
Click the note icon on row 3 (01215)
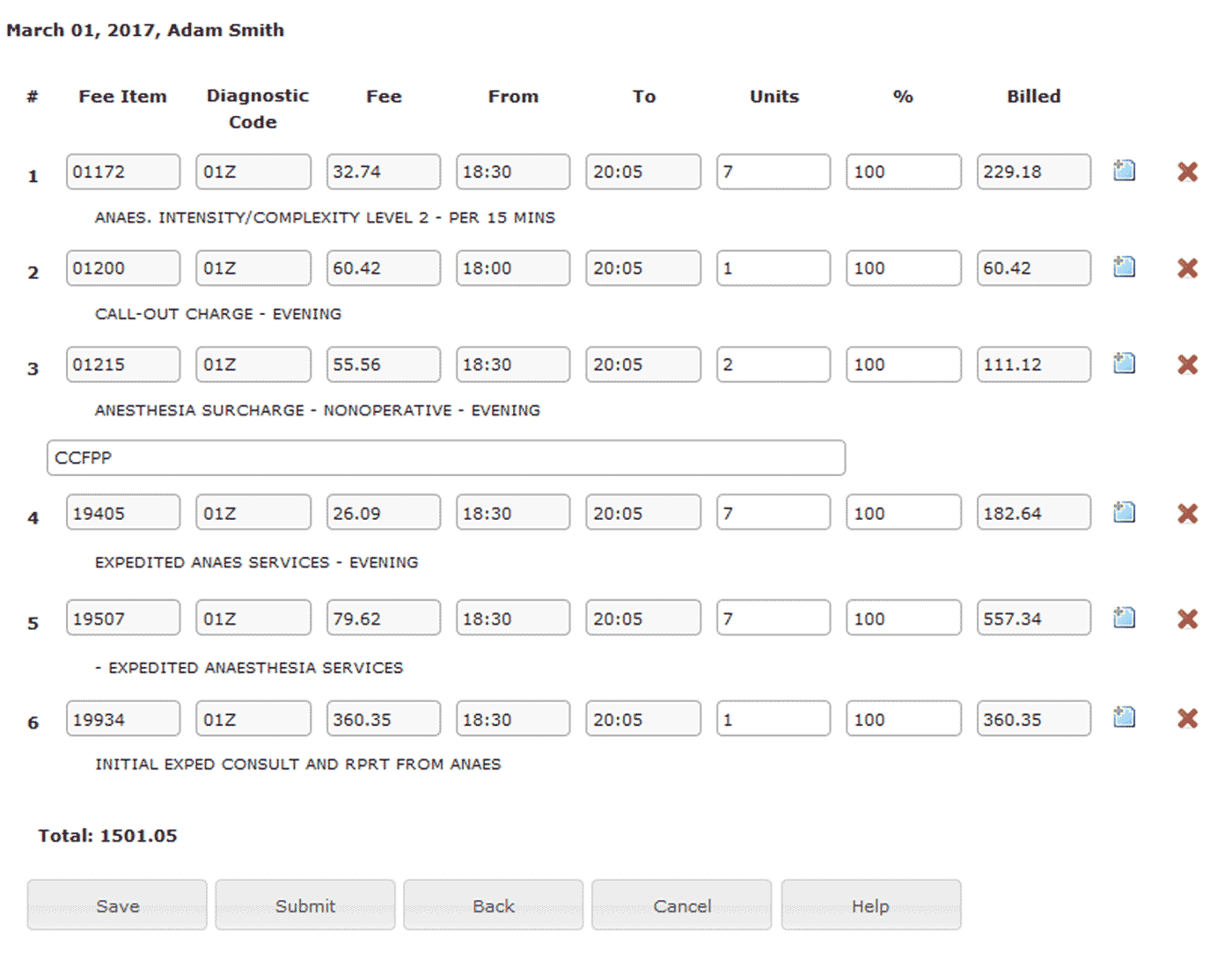pos(1124,362)
